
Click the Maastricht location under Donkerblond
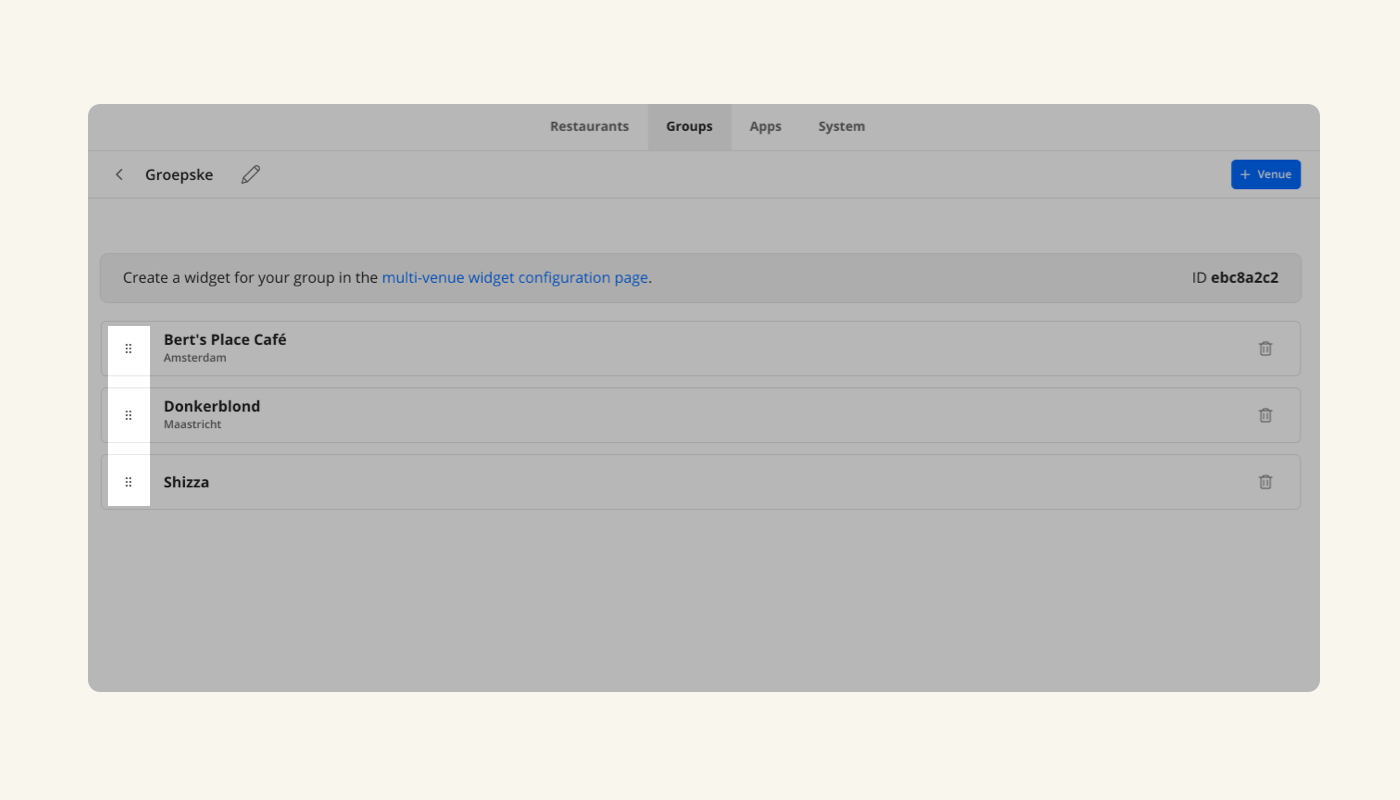192,425
